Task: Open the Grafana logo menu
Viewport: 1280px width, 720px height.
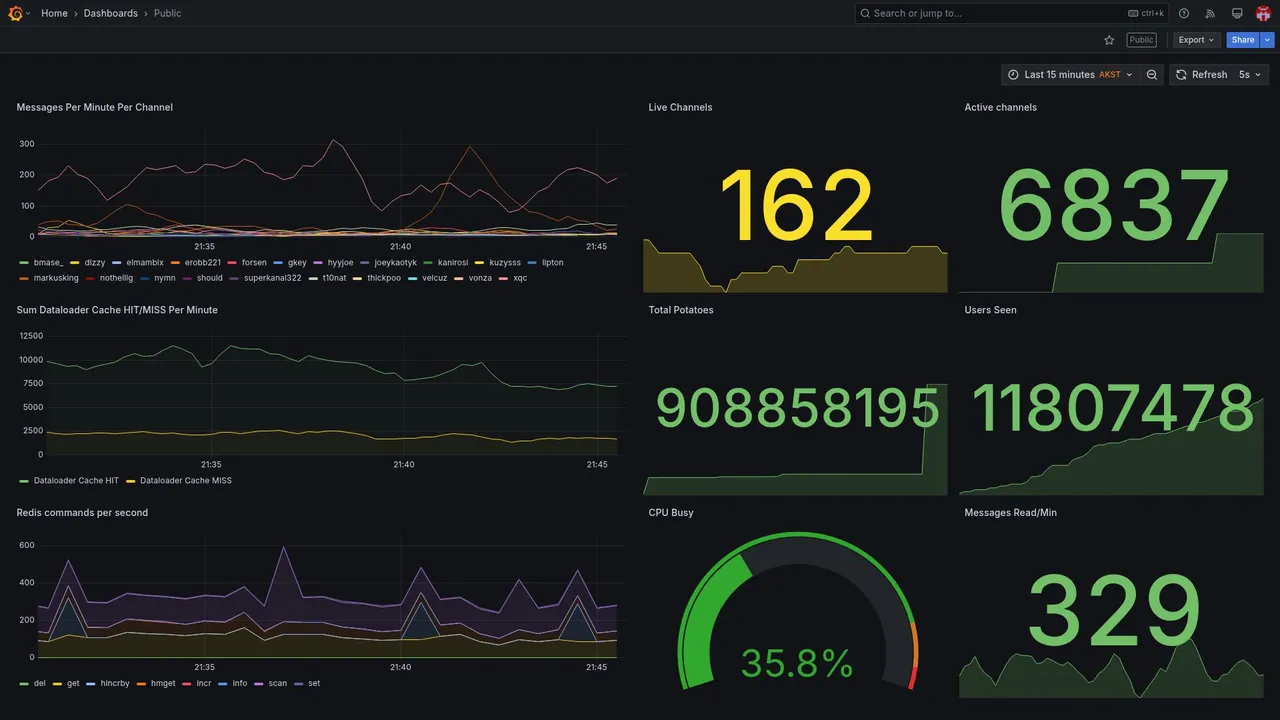Action: [x=15, y=13]
